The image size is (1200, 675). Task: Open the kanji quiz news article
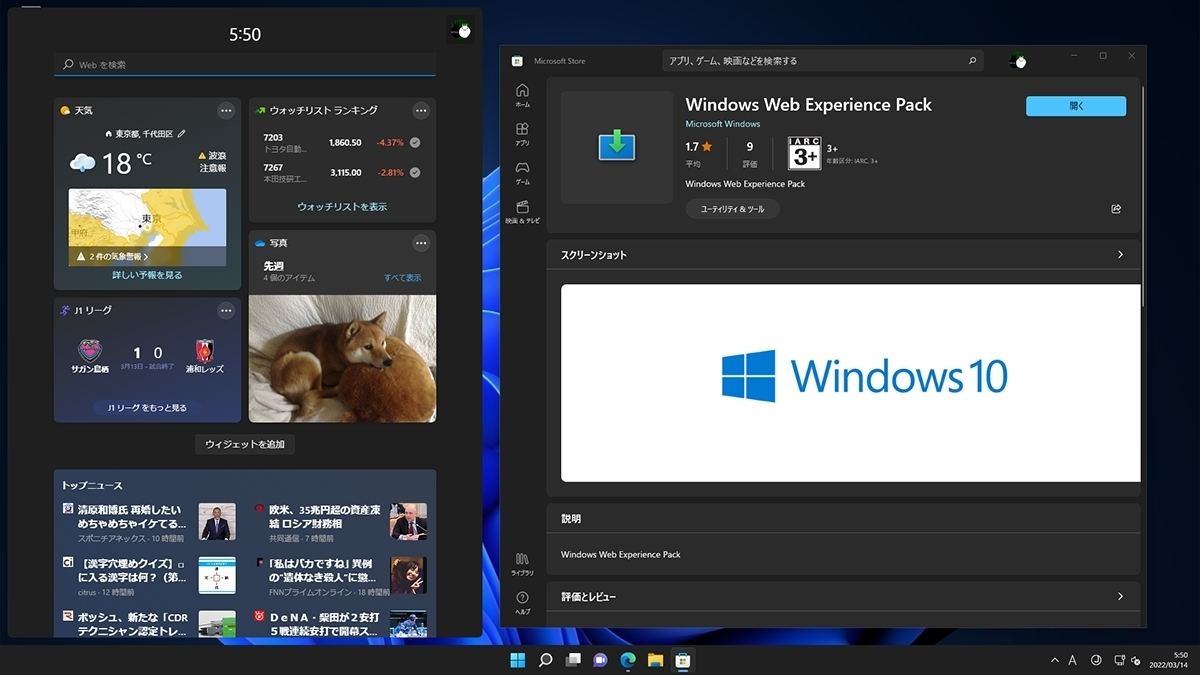[x=132, y=570]
